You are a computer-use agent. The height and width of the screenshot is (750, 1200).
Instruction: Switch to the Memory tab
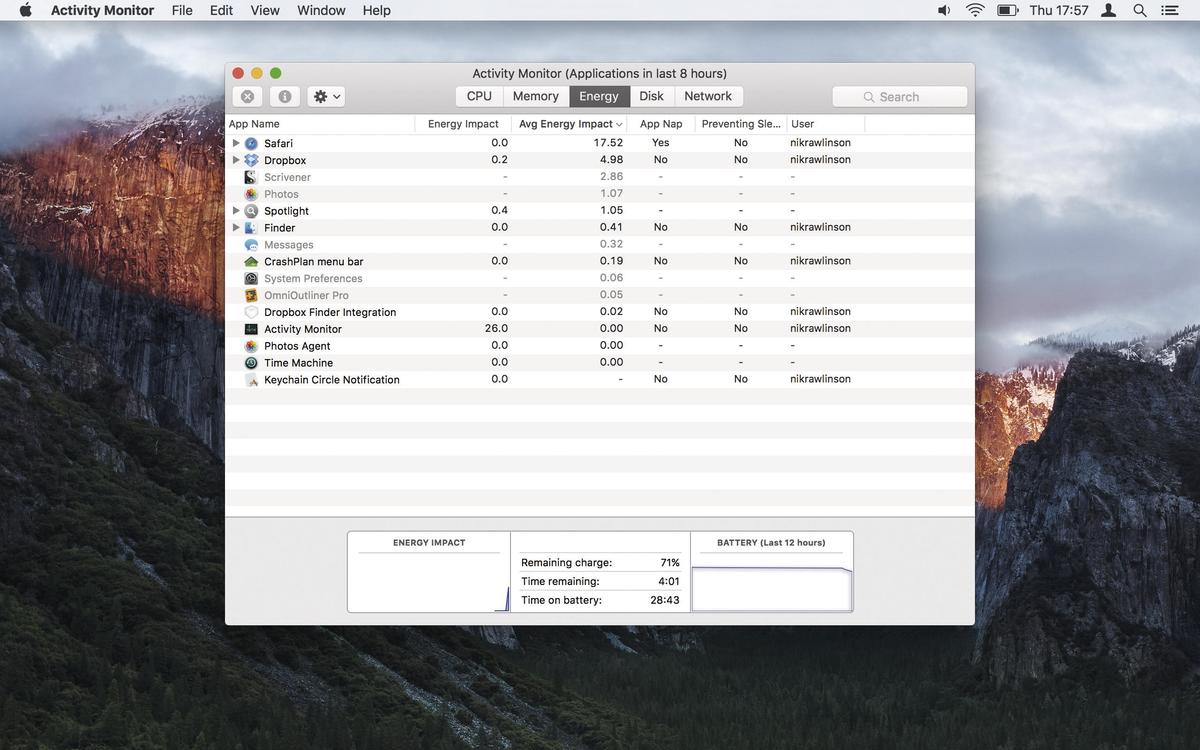[536, 96]
